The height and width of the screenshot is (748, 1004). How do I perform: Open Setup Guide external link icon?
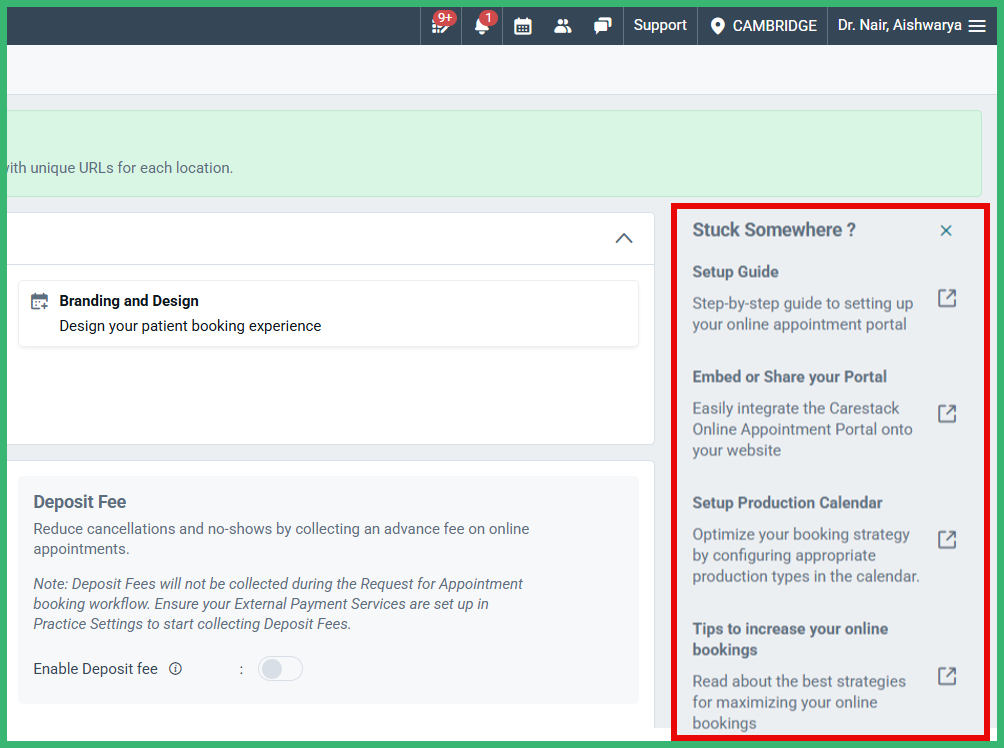(946, 298)
